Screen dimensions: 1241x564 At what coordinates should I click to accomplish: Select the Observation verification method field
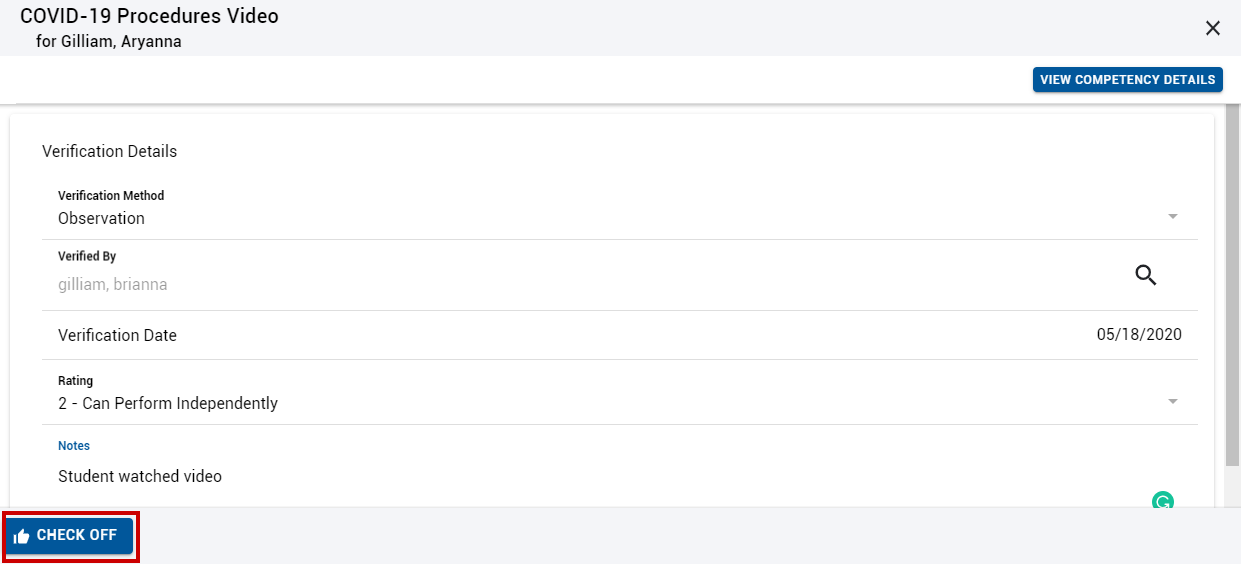(620, 209)
